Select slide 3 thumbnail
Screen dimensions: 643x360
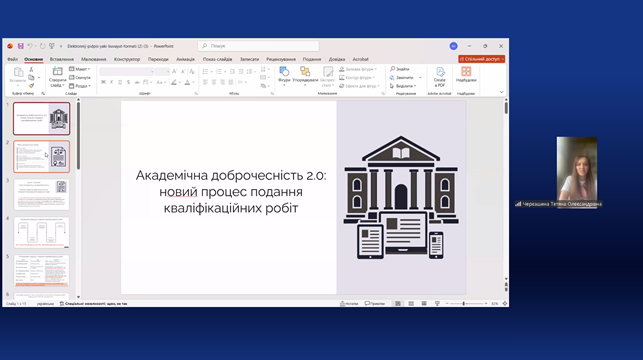pyautogui.click(x=41, y=194)
